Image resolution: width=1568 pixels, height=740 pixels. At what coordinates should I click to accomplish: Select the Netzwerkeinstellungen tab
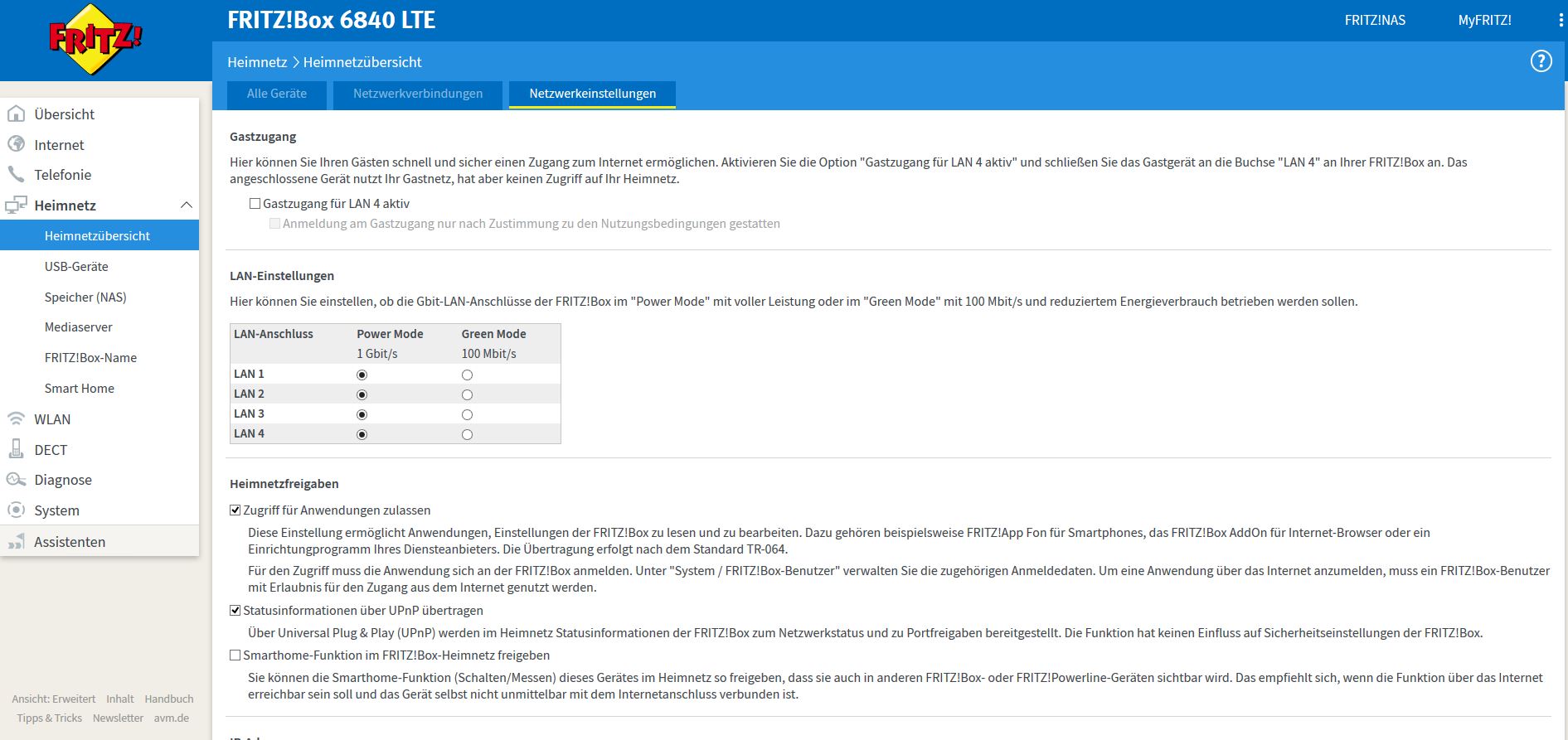pyautogui.click(x=593, y=94)
